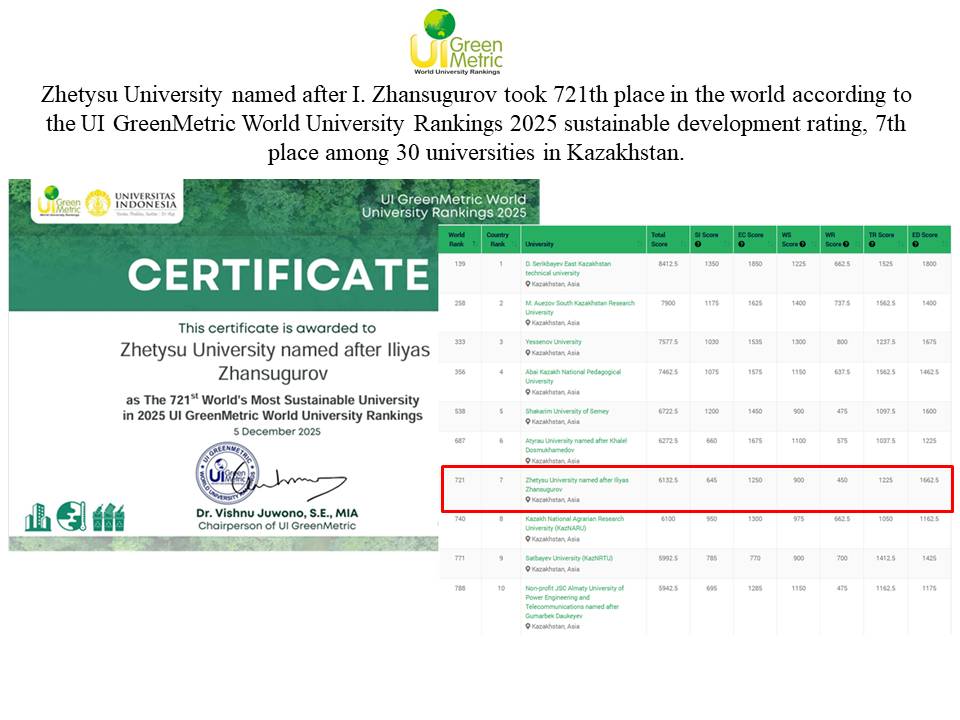The width and height of the screenshot is (960, 720).
Task: Click the EC Score help question-mark icon
Action: point(742,244)
